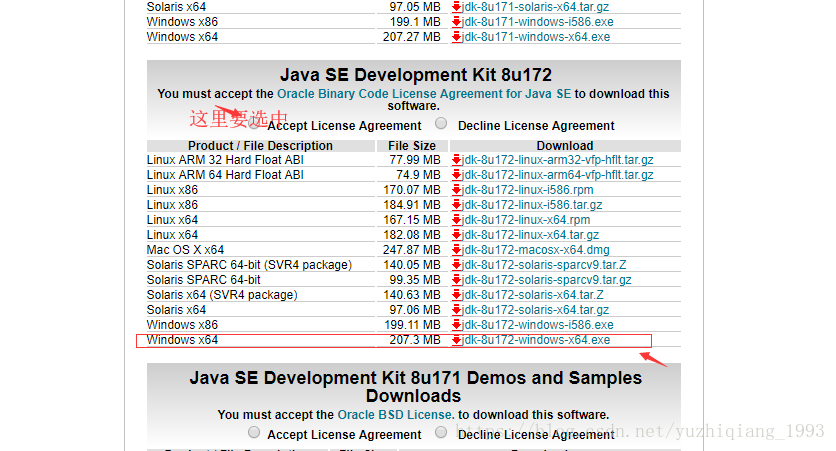Click download arrow icon for jdk-8u172-linux-arm32-vfp-hflt.tar.gz
This screenshot has height=451, width=836.
pos(456,160)
